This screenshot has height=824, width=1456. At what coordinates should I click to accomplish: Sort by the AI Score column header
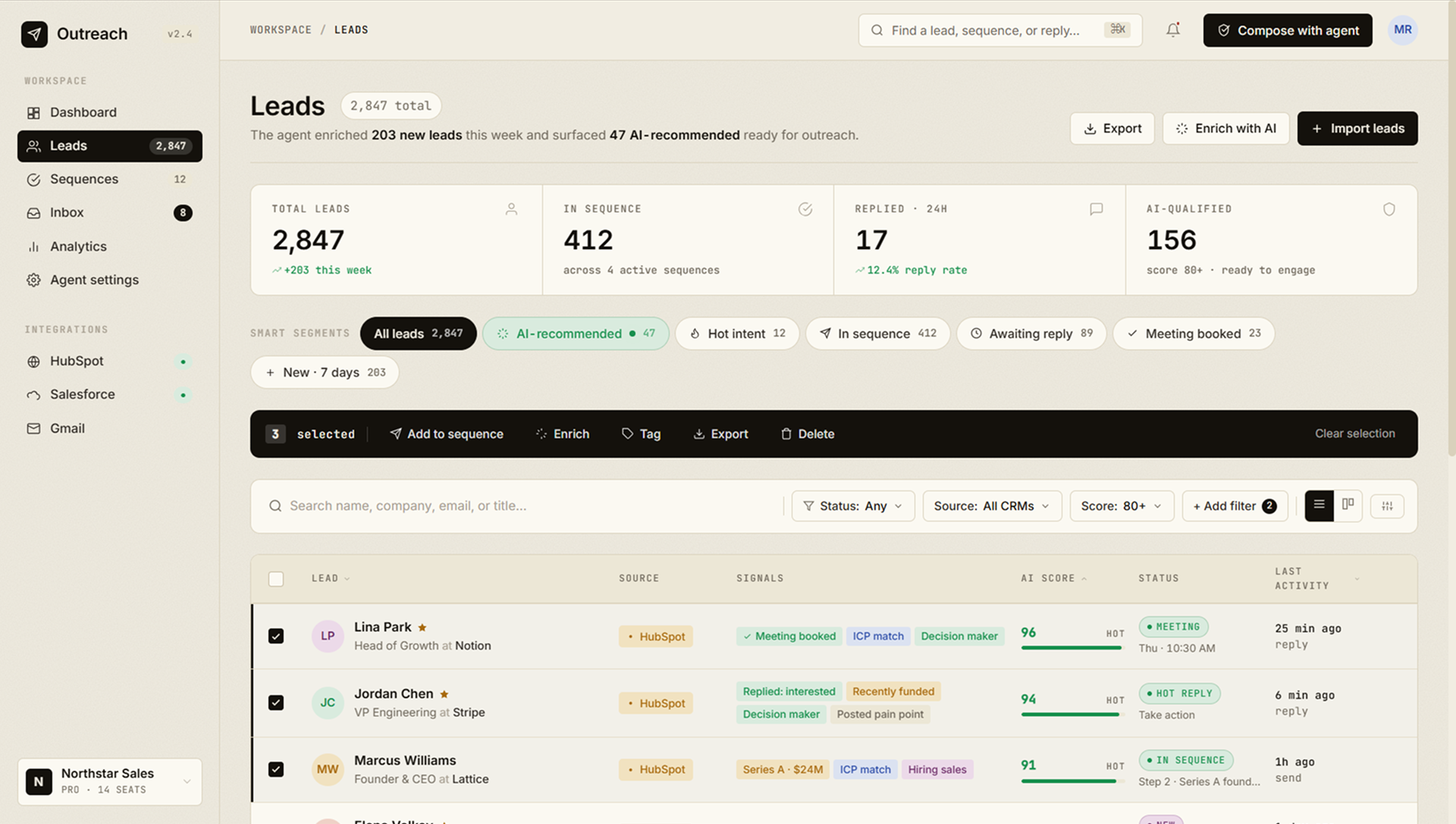click(1053, 578)
